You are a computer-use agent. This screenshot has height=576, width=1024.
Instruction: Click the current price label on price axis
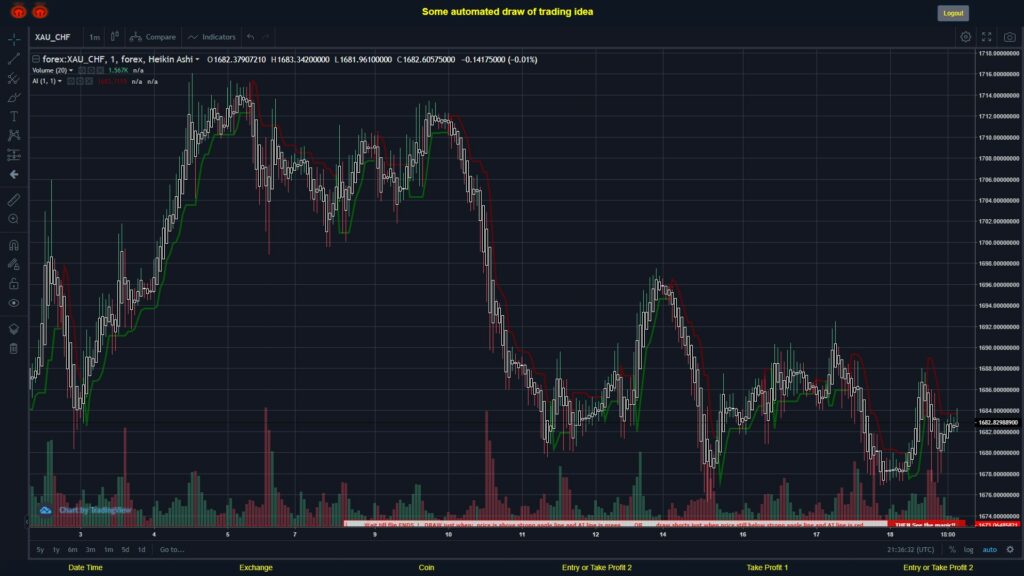click(x=997, y=423)
